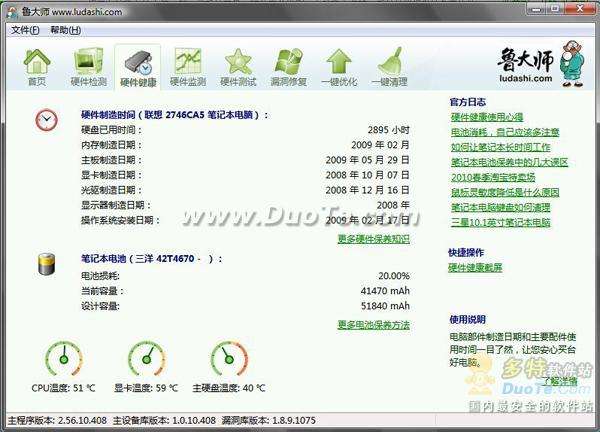Click the 主硬盘温度: 40 ℃ label
This screenshot has width=600, height=432.
228,388
